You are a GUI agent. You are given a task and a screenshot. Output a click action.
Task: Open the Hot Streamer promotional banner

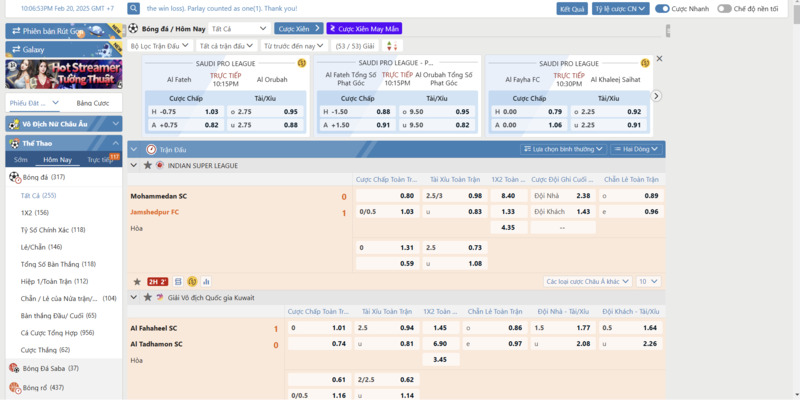tap(64, 74)
